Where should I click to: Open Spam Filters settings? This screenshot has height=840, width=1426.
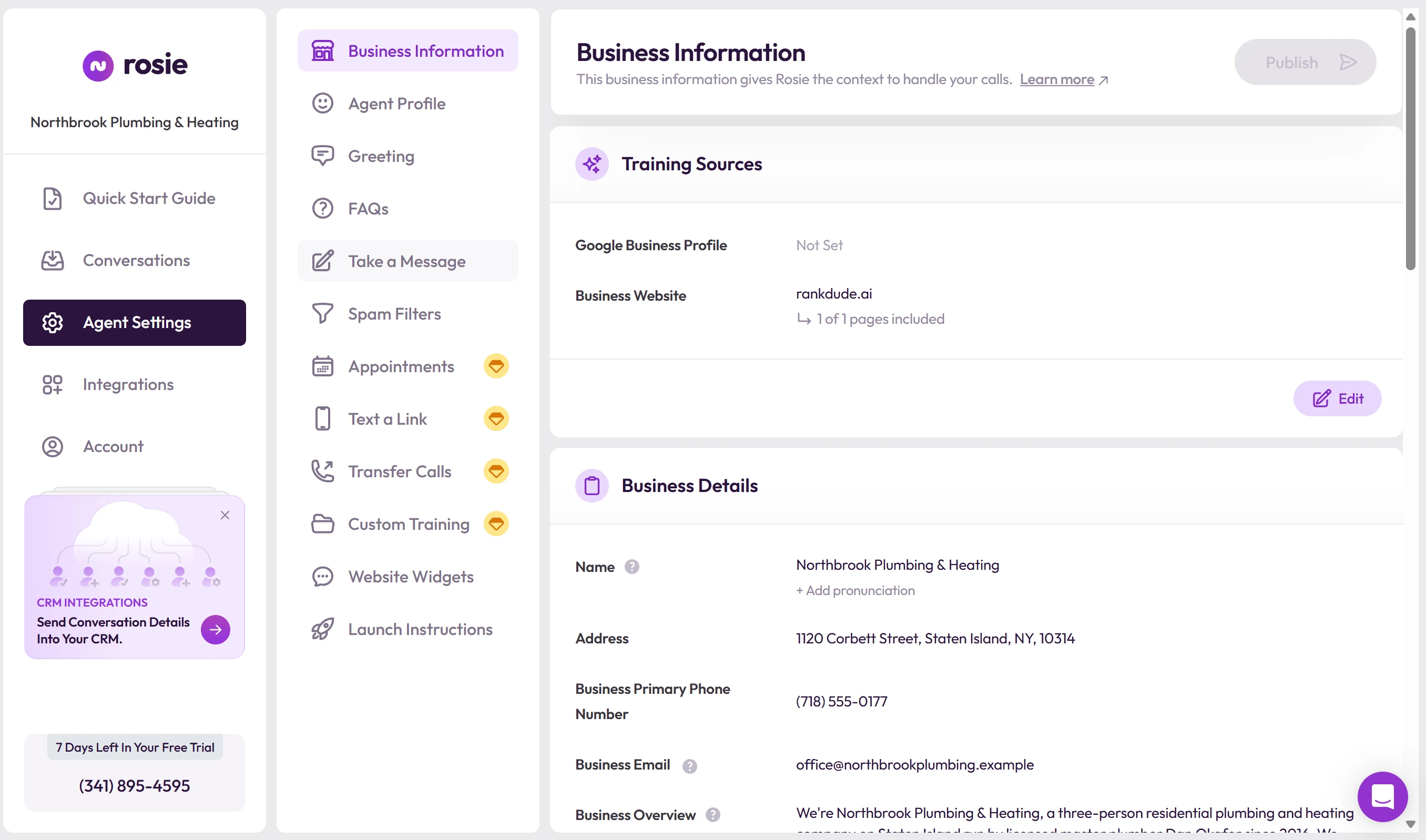point(408,314)
